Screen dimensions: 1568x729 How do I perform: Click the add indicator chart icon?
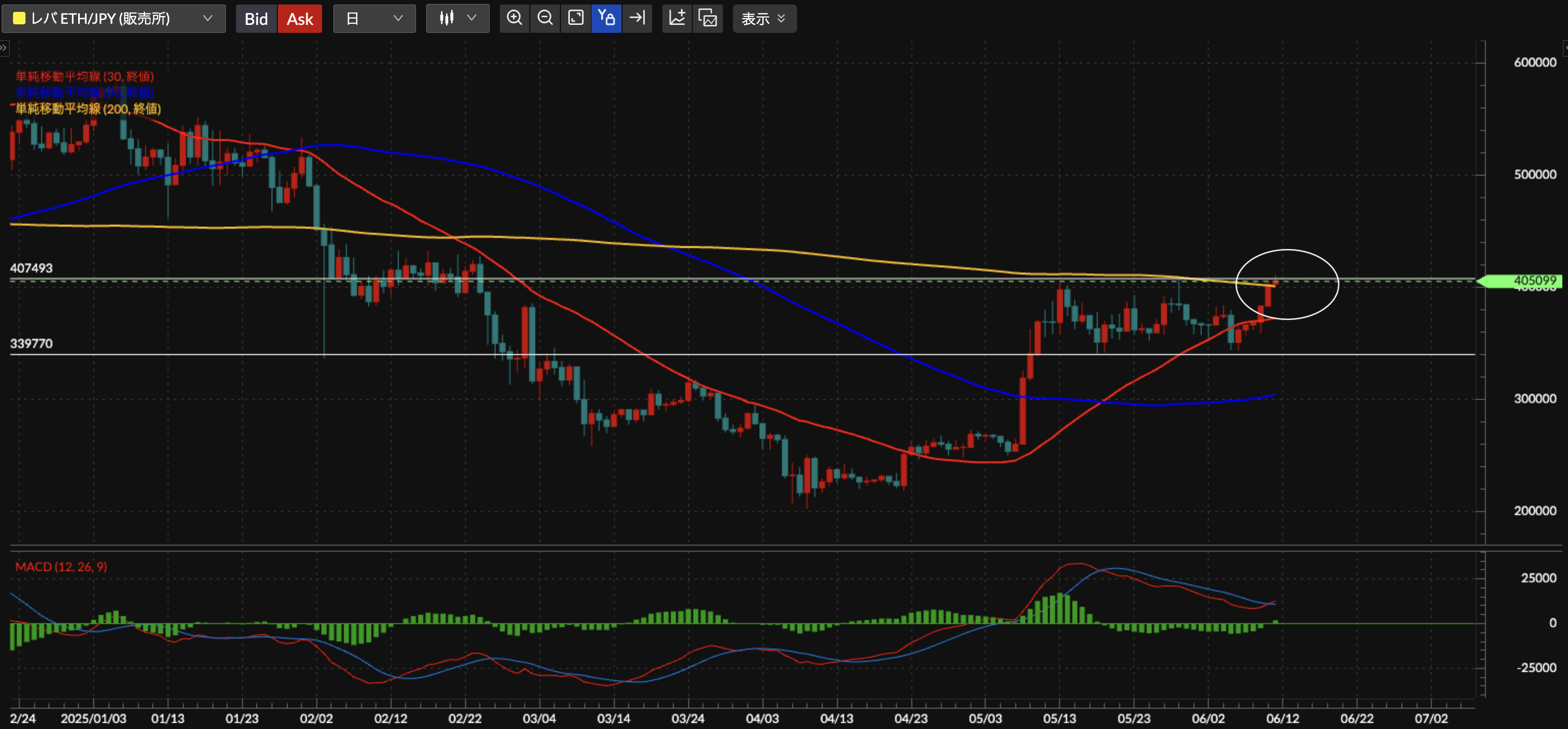point(677,18)
